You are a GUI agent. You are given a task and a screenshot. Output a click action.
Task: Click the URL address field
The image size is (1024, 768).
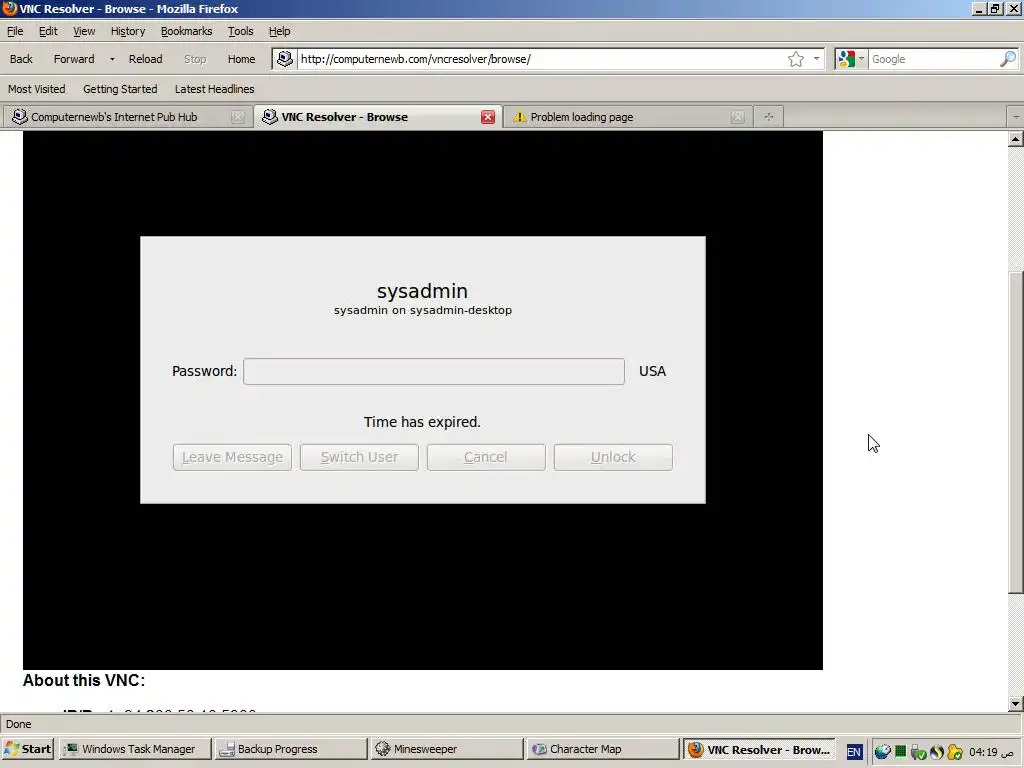(541, 59)
